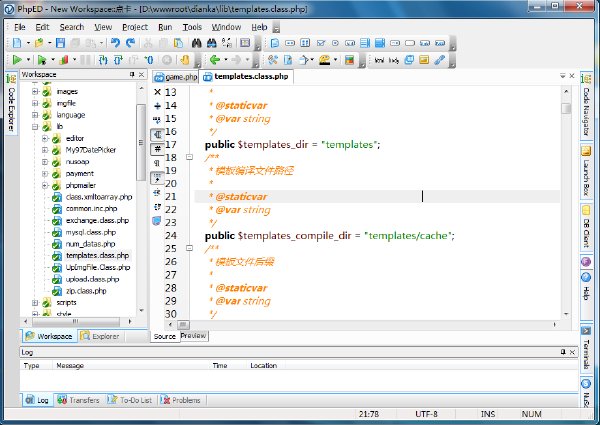Pin the Workspace panel
This screenshot has width=600, height=425.
(x=132, y=74)
